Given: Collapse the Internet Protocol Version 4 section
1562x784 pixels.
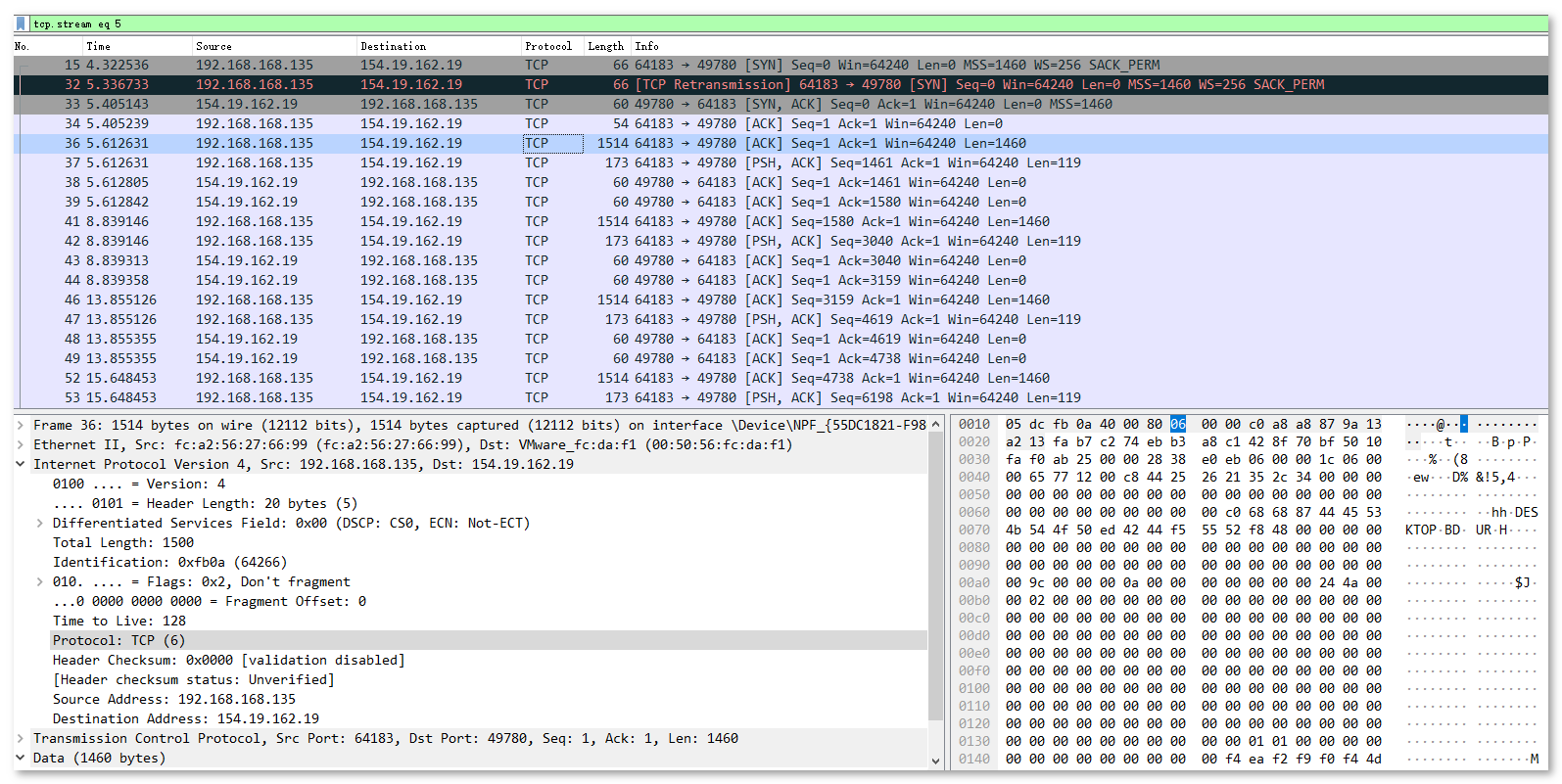Looking at the screenshot, I should tap(21, 464).
